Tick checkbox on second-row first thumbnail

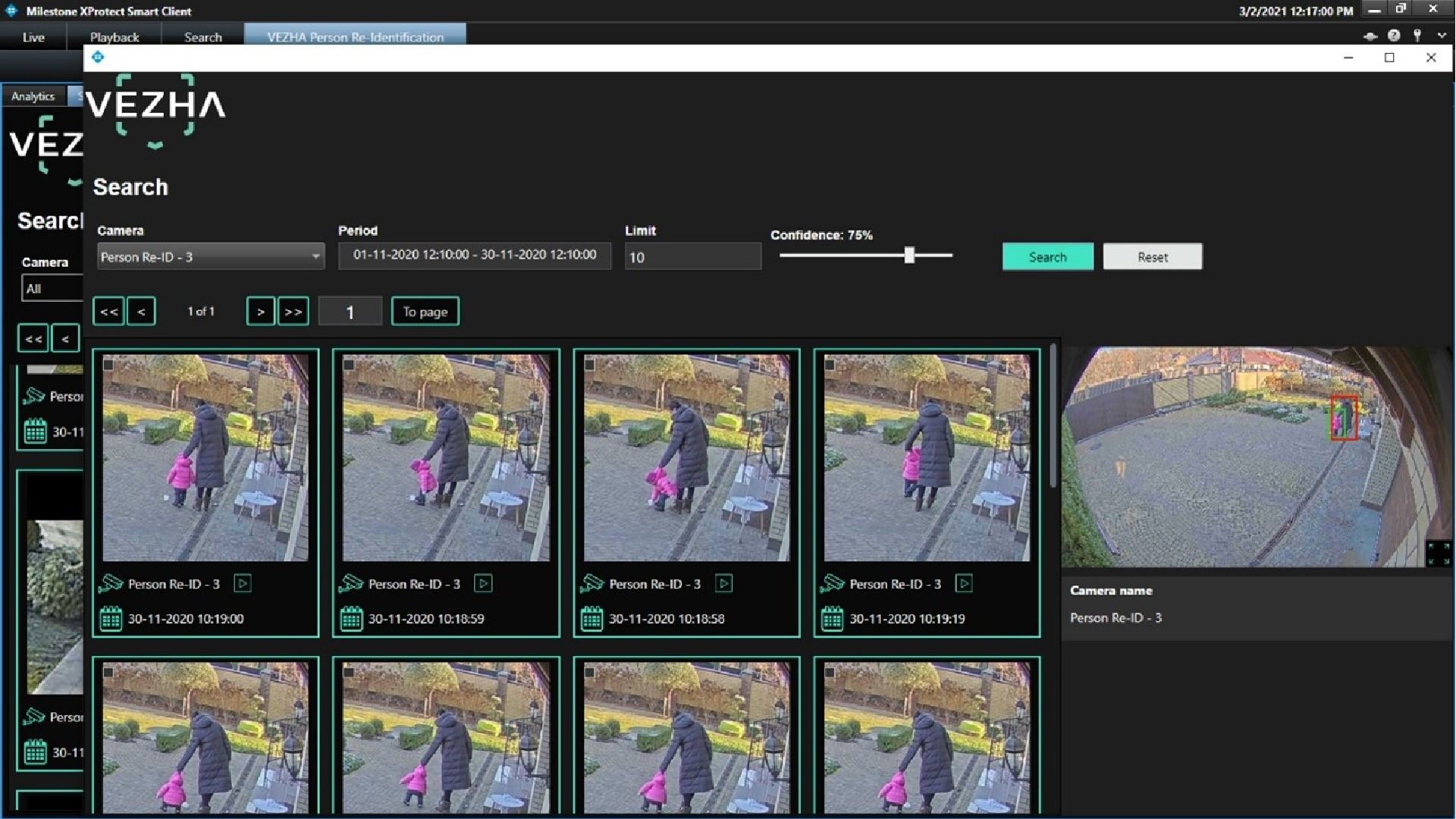click(x=109, y=672)
